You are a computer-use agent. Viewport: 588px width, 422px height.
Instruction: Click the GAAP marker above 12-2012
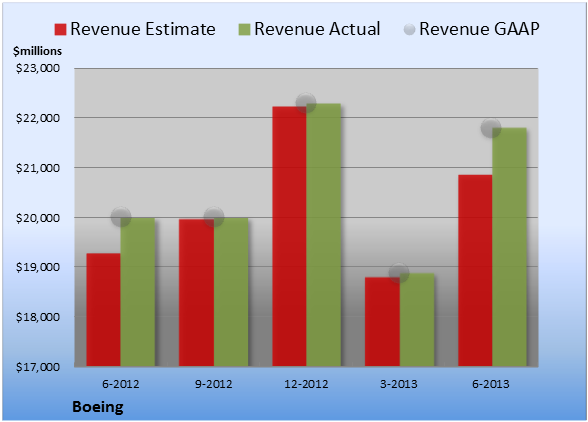[306, 102]
